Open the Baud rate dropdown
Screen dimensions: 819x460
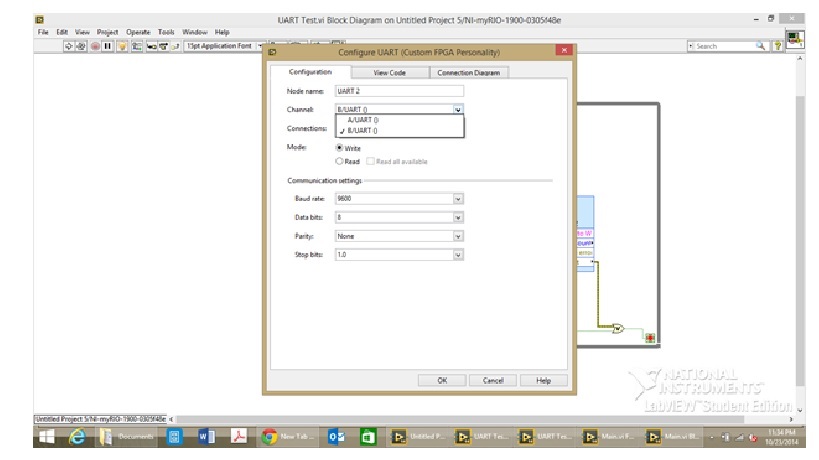point(458,199)
